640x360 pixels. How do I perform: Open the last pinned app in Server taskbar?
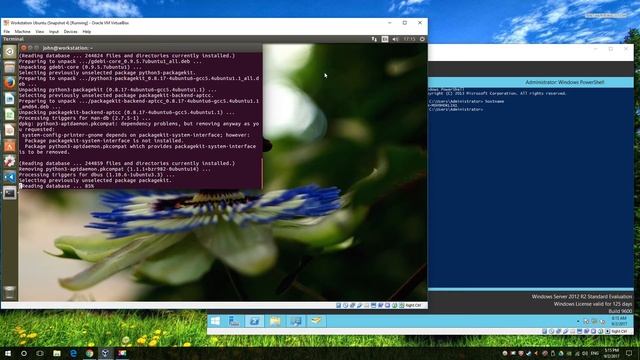(x=316, y=321)
